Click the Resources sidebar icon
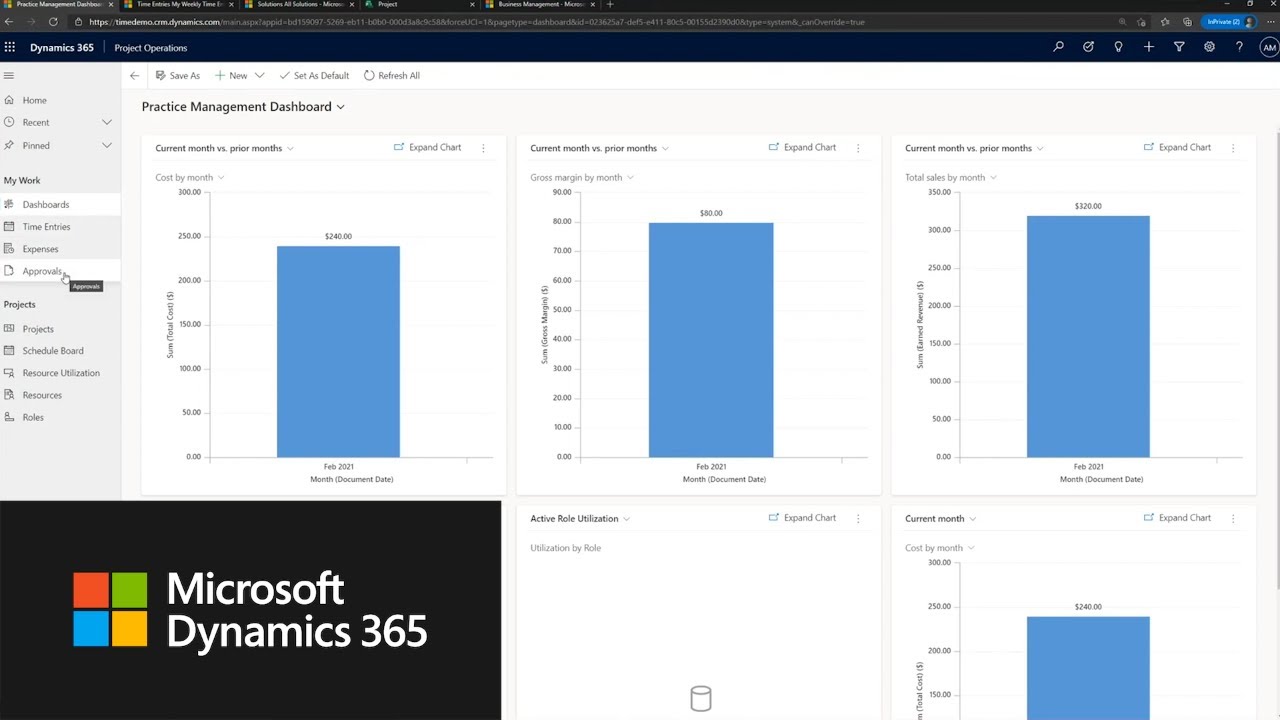Image resolution: width=1280 pixels, height=720 pixels. coord(9,394)
